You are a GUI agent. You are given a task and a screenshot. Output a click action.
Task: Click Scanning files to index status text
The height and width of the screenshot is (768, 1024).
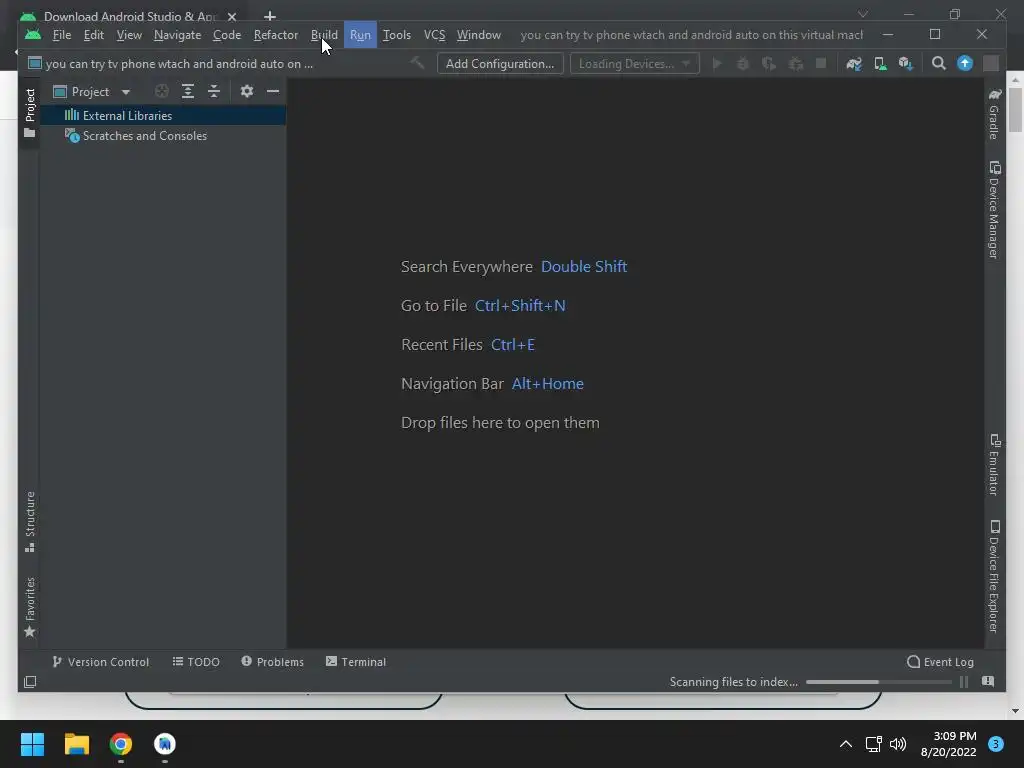733,682
